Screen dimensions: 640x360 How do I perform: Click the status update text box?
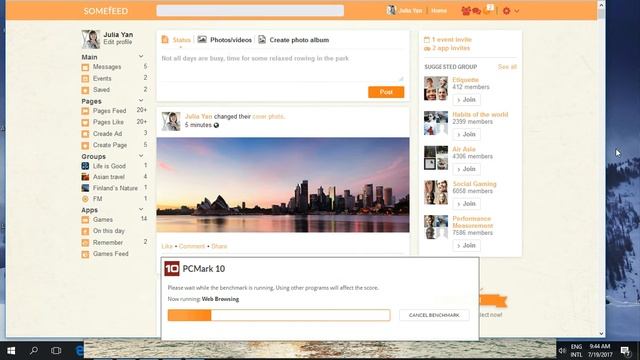pos(282,67)
